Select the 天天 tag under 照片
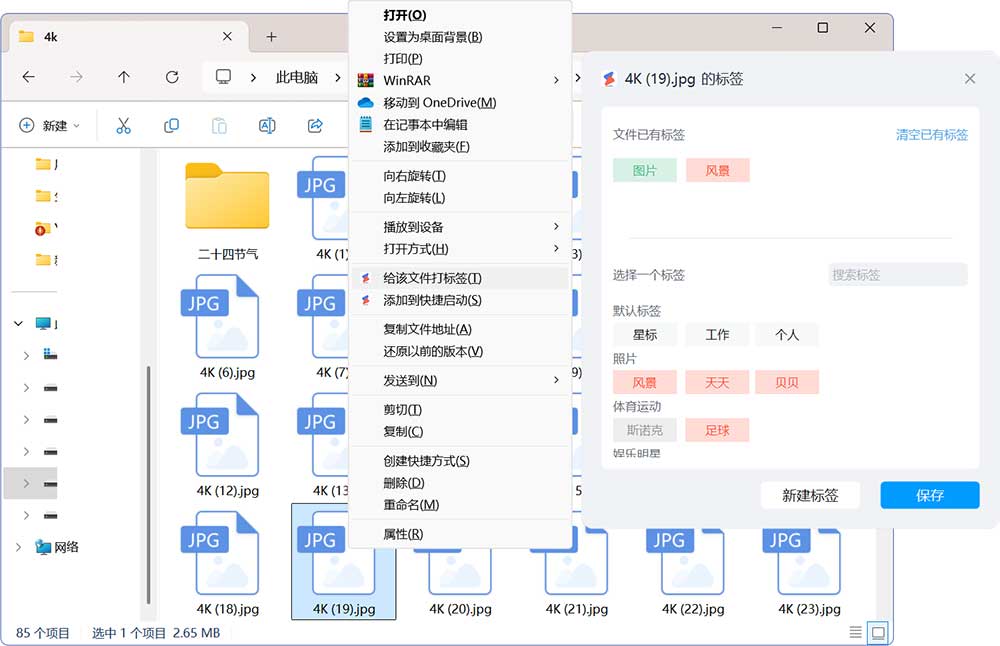Screen dimensions: 1000x646 [x=717, y=381]
